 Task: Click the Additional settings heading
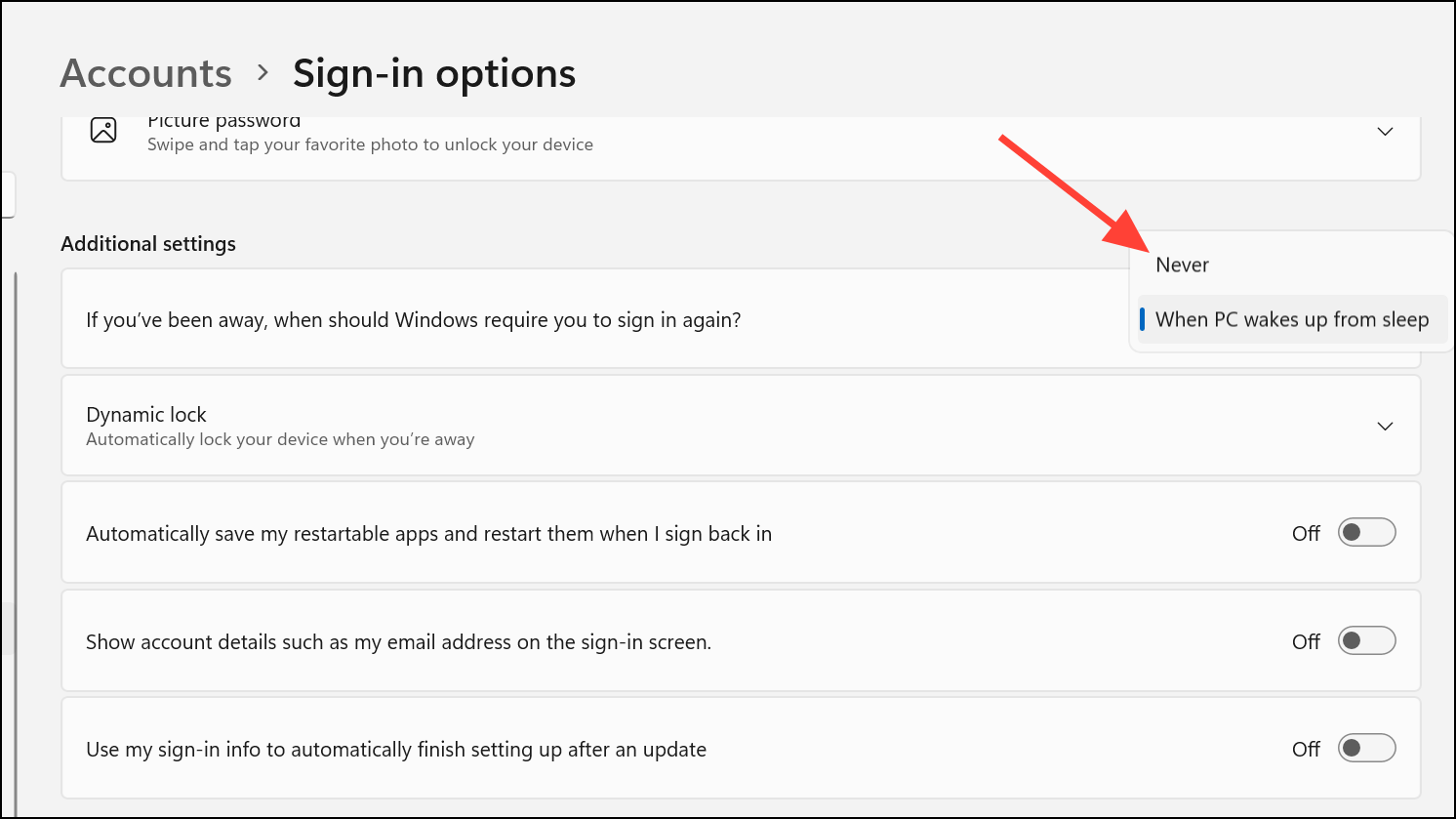point(148,244)
